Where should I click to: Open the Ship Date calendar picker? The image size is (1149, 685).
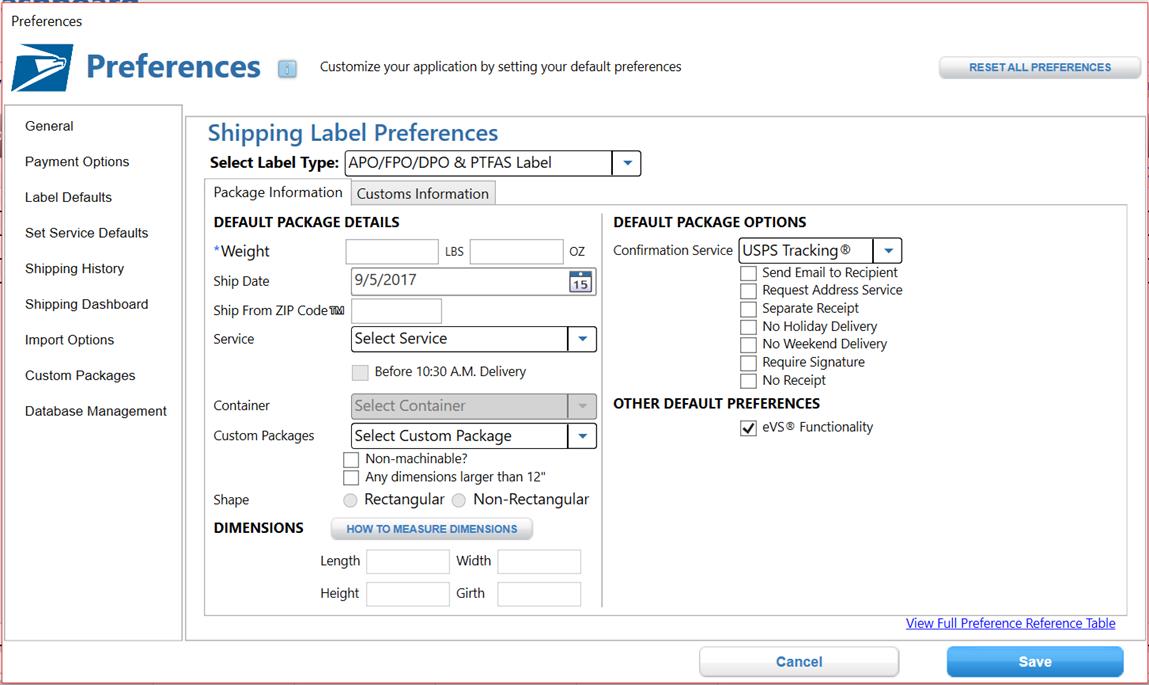[x=581, y=282]
